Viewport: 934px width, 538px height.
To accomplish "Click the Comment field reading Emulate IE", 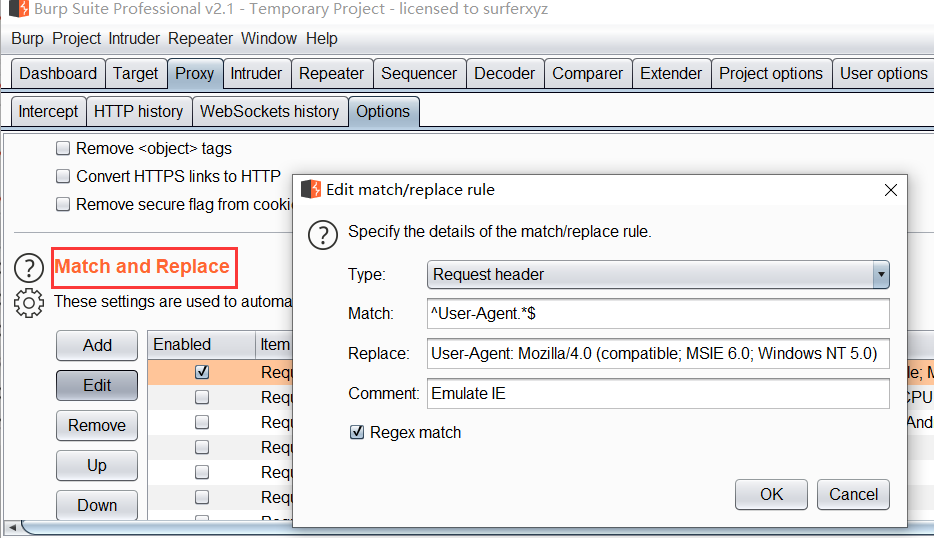I will point(658,393).
